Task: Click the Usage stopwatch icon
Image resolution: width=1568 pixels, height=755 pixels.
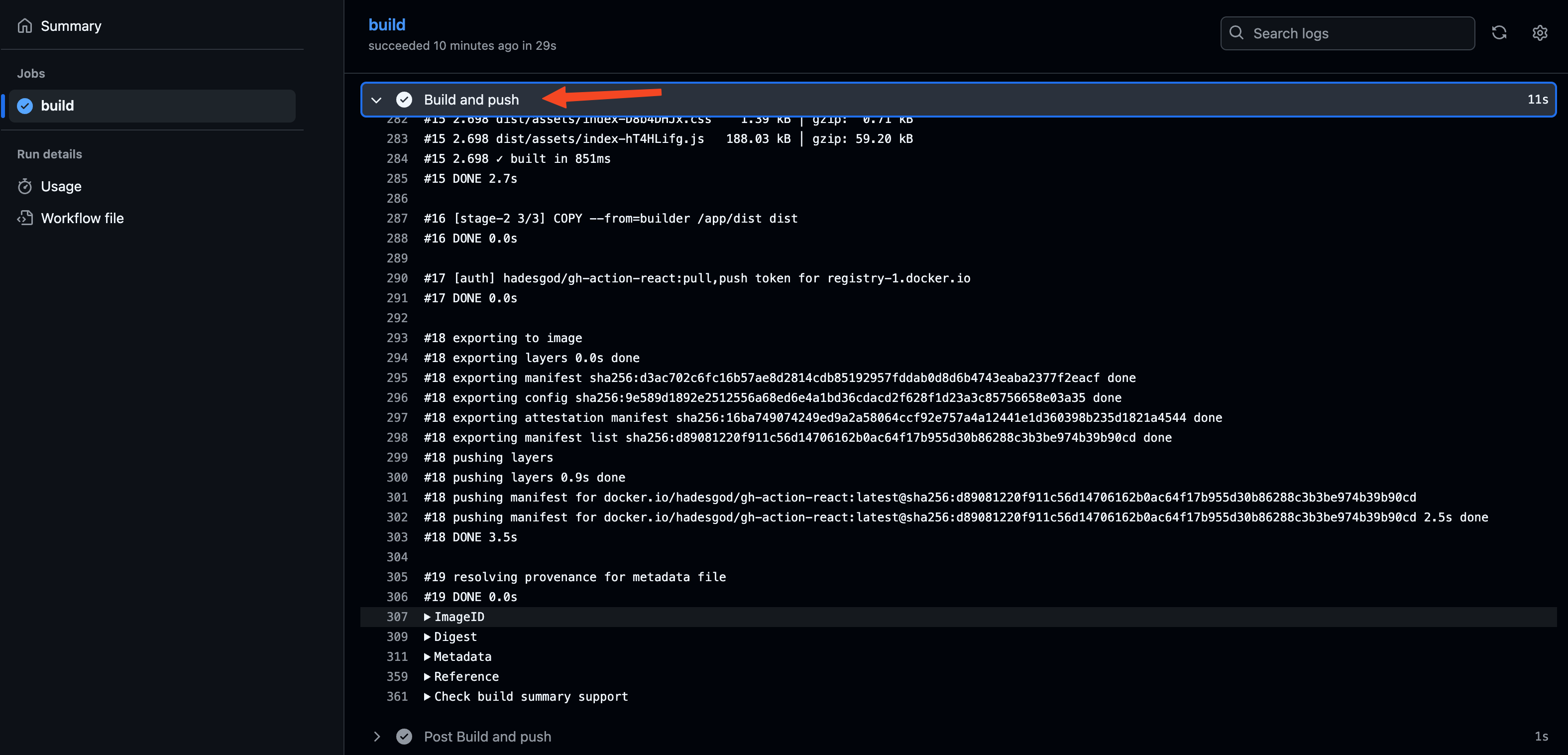Action: (24, 186)
